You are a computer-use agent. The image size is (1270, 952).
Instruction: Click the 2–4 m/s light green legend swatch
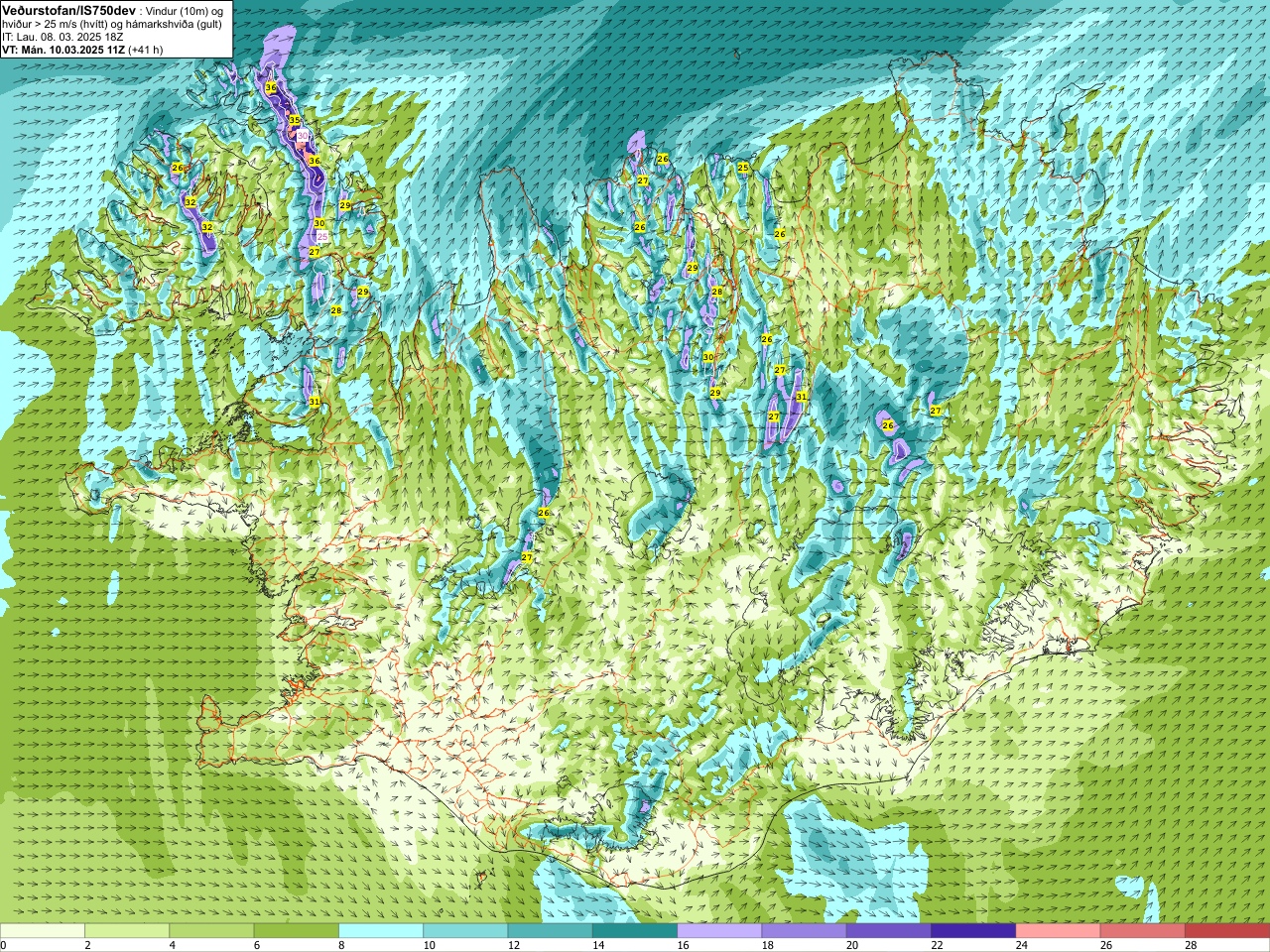click(x=127, y=930)
